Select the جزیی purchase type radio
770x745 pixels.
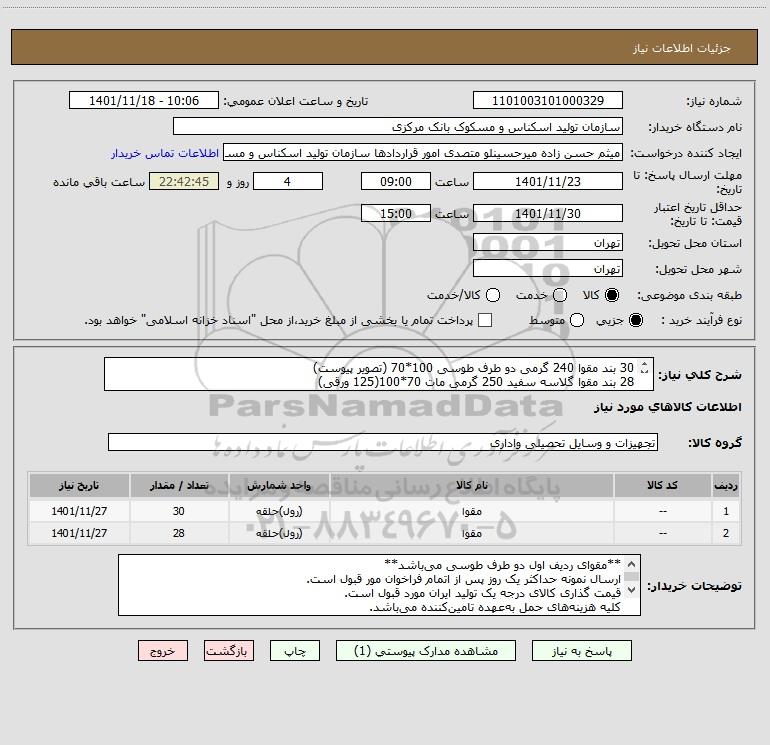pyautogui.click(x=635, y=320)
